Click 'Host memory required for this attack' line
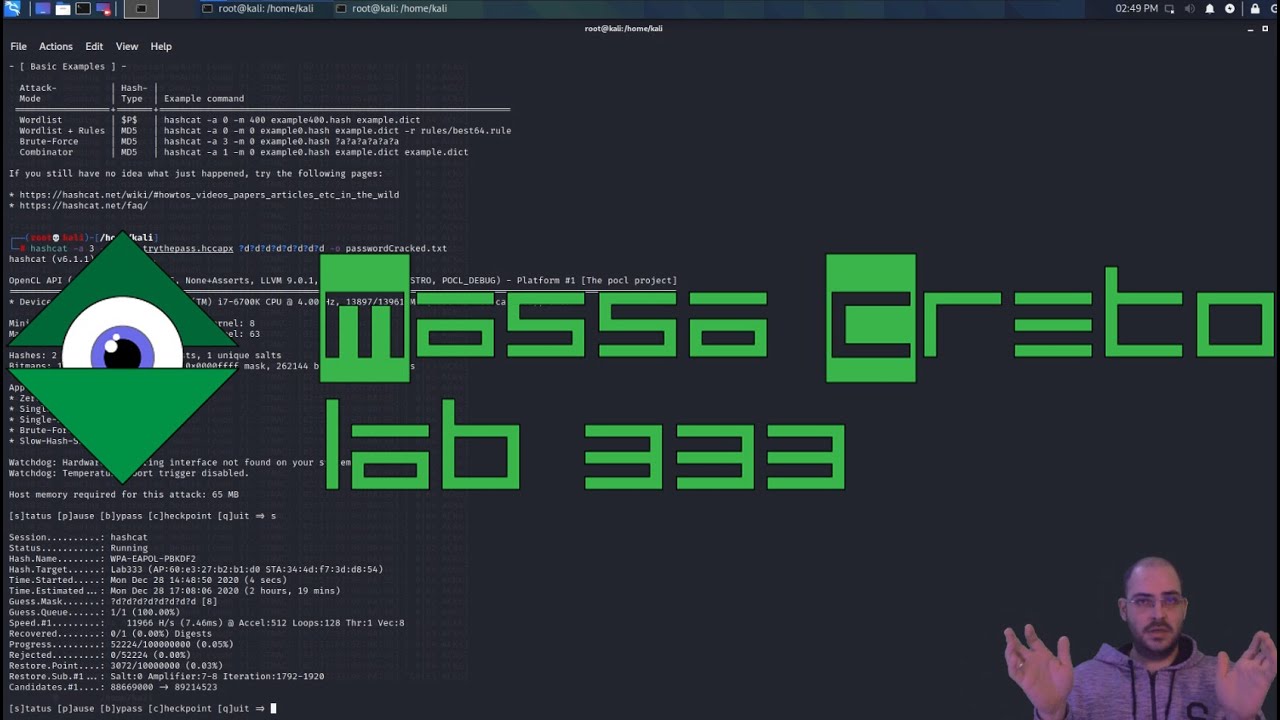The height and width of the screenshot is (720, 1280). 124,495
